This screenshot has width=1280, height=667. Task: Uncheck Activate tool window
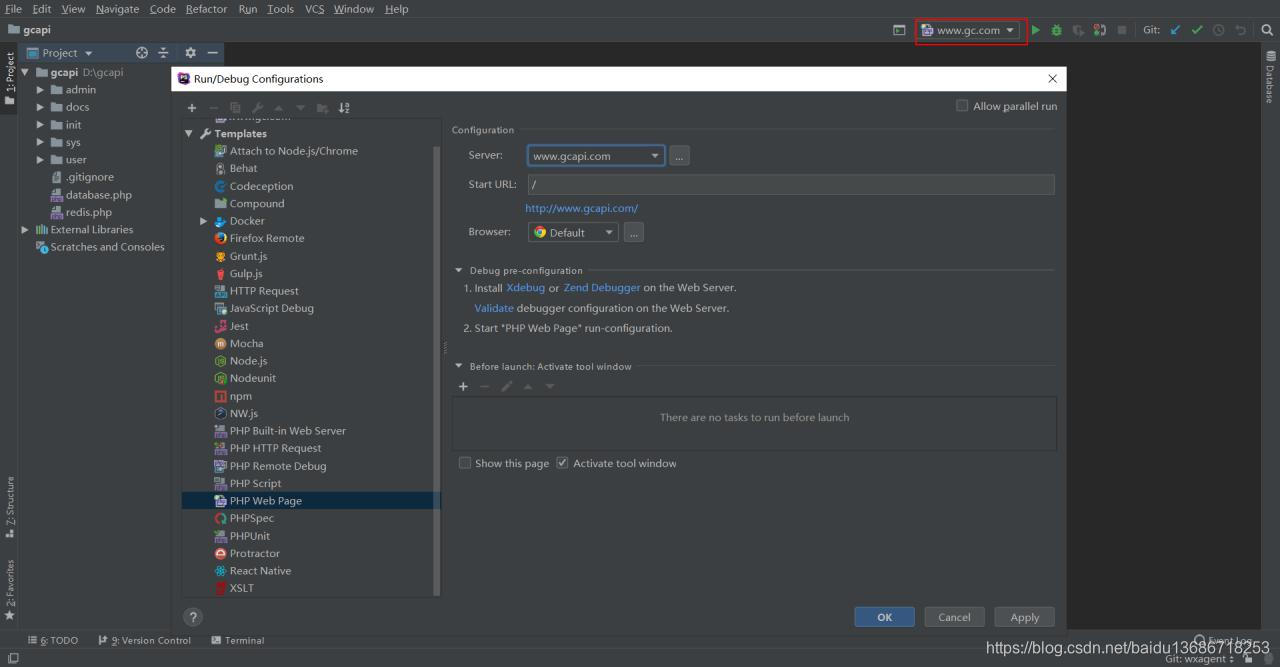tap(562, 463)
